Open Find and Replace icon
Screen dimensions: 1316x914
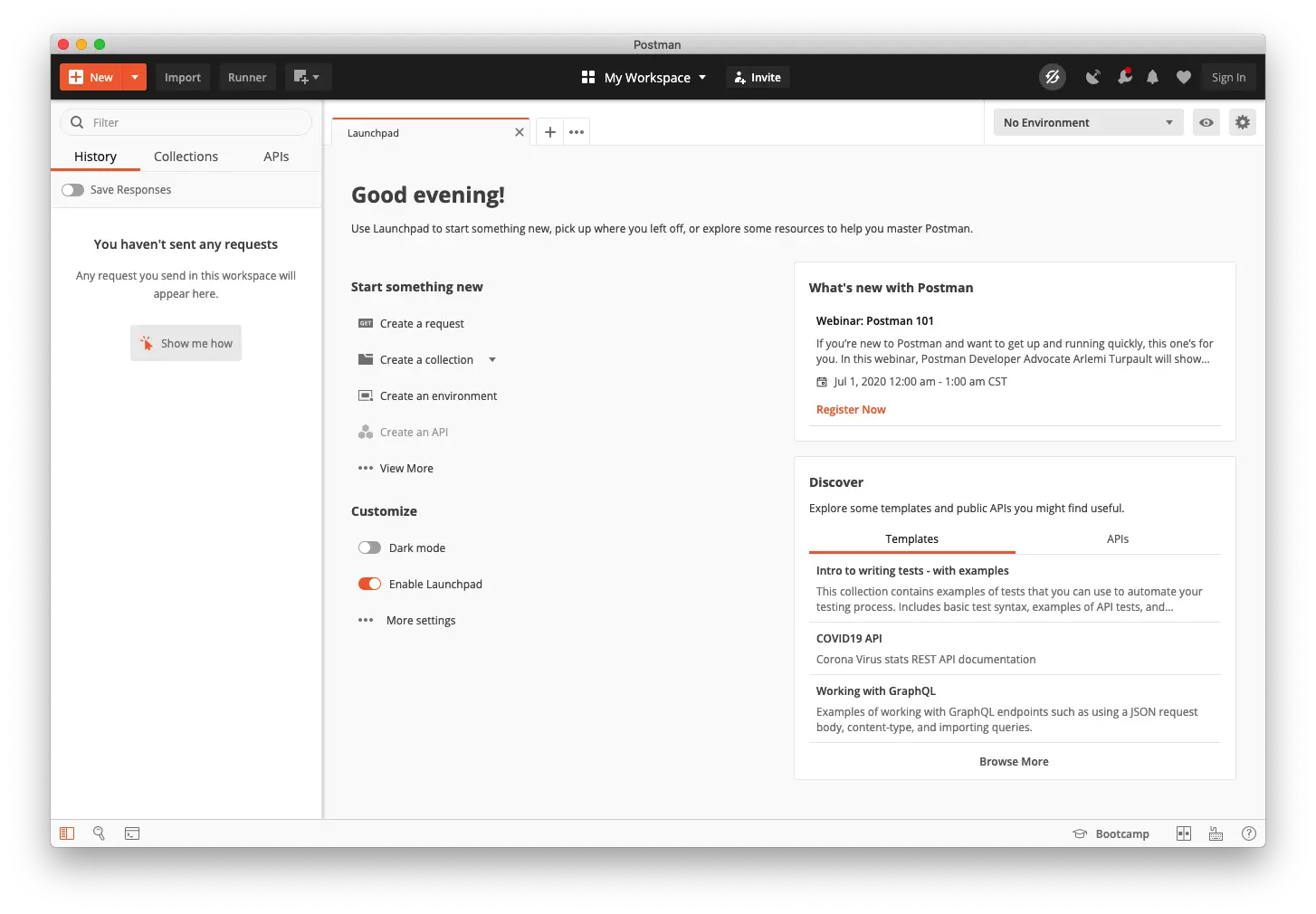coord(99,833)
